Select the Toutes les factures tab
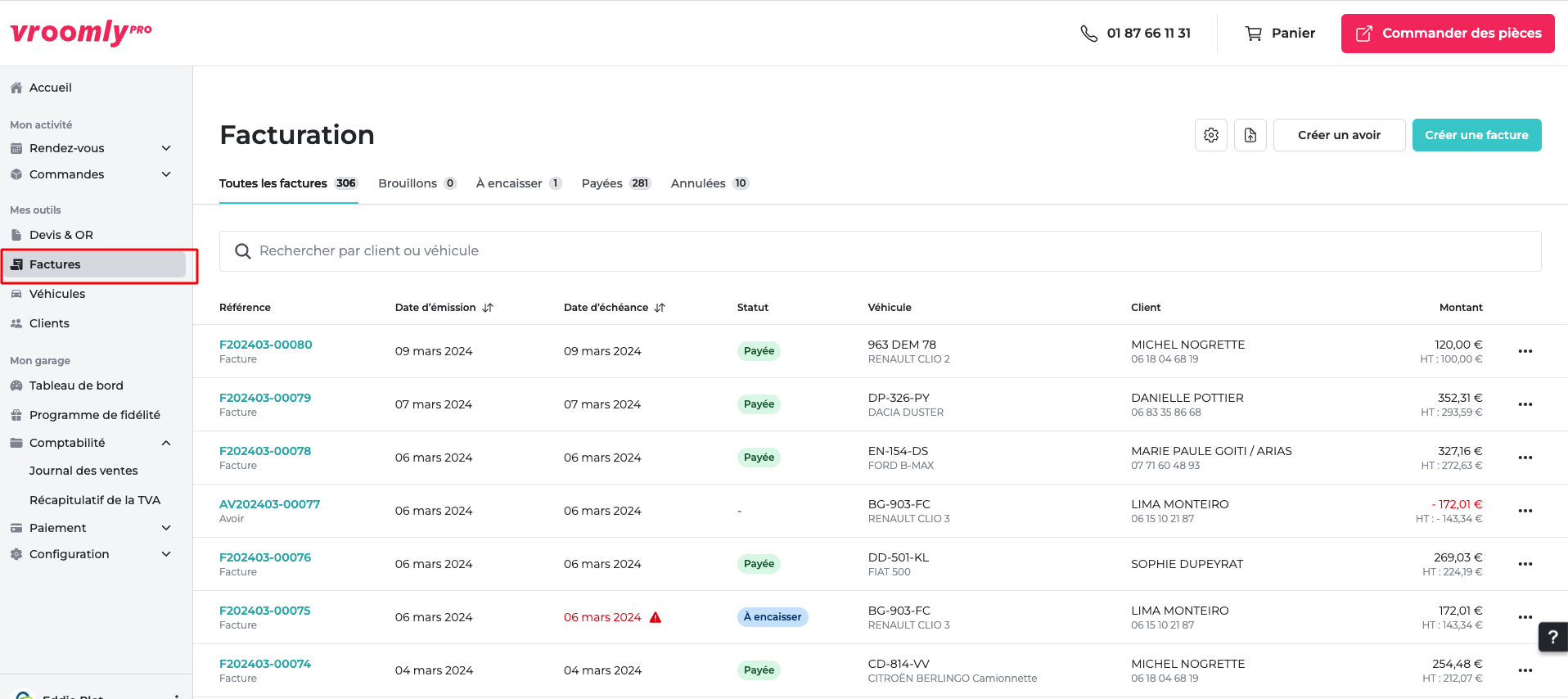 289,183
